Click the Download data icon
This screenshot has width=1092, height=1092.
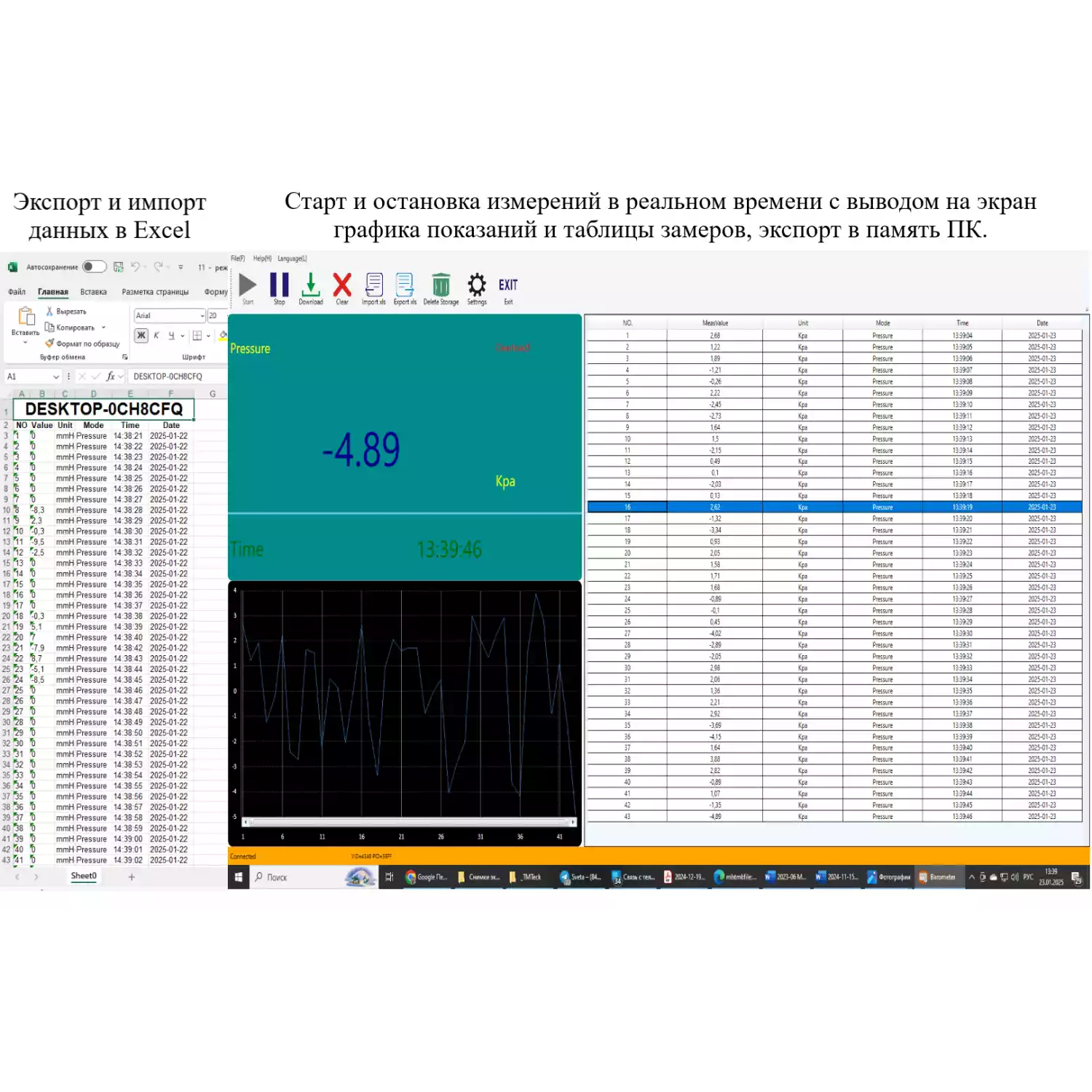tap(310, 285)
